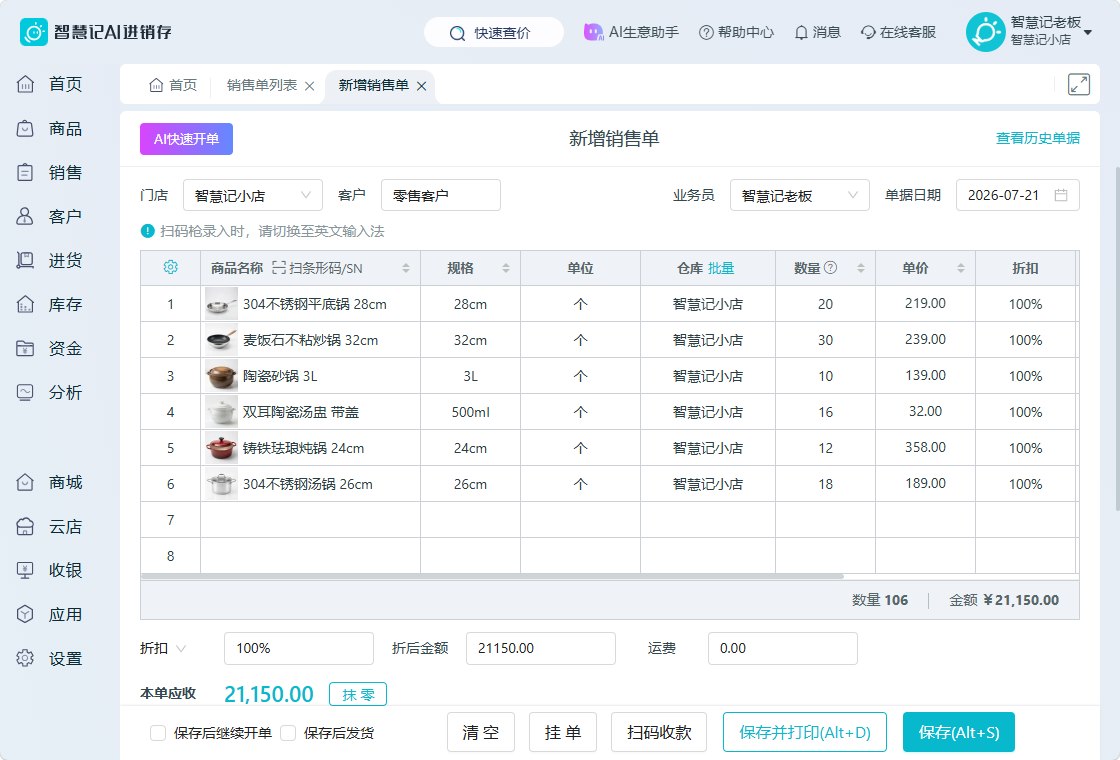This screenshot has width=1120, height=760.
Task: Open the 应用 sidebar section
Action: [x=49, y=614]
